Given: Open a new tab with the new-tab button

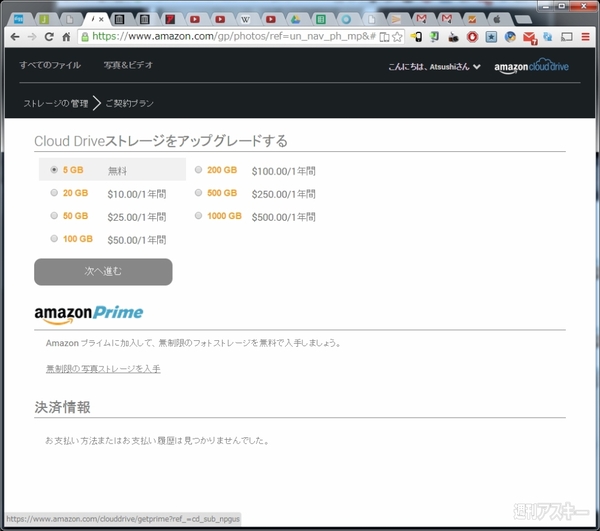Looking at the screenshot, I should (523, 20).
